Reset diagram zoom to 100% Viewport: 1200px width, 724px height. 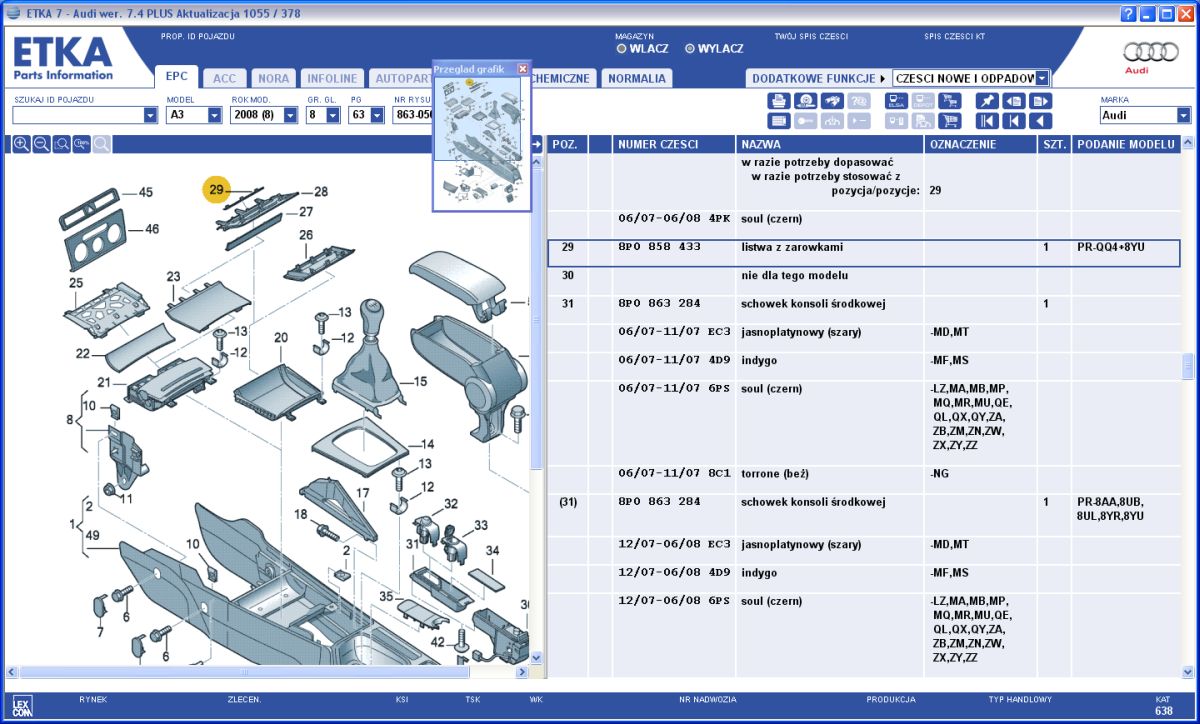[81, 144]
